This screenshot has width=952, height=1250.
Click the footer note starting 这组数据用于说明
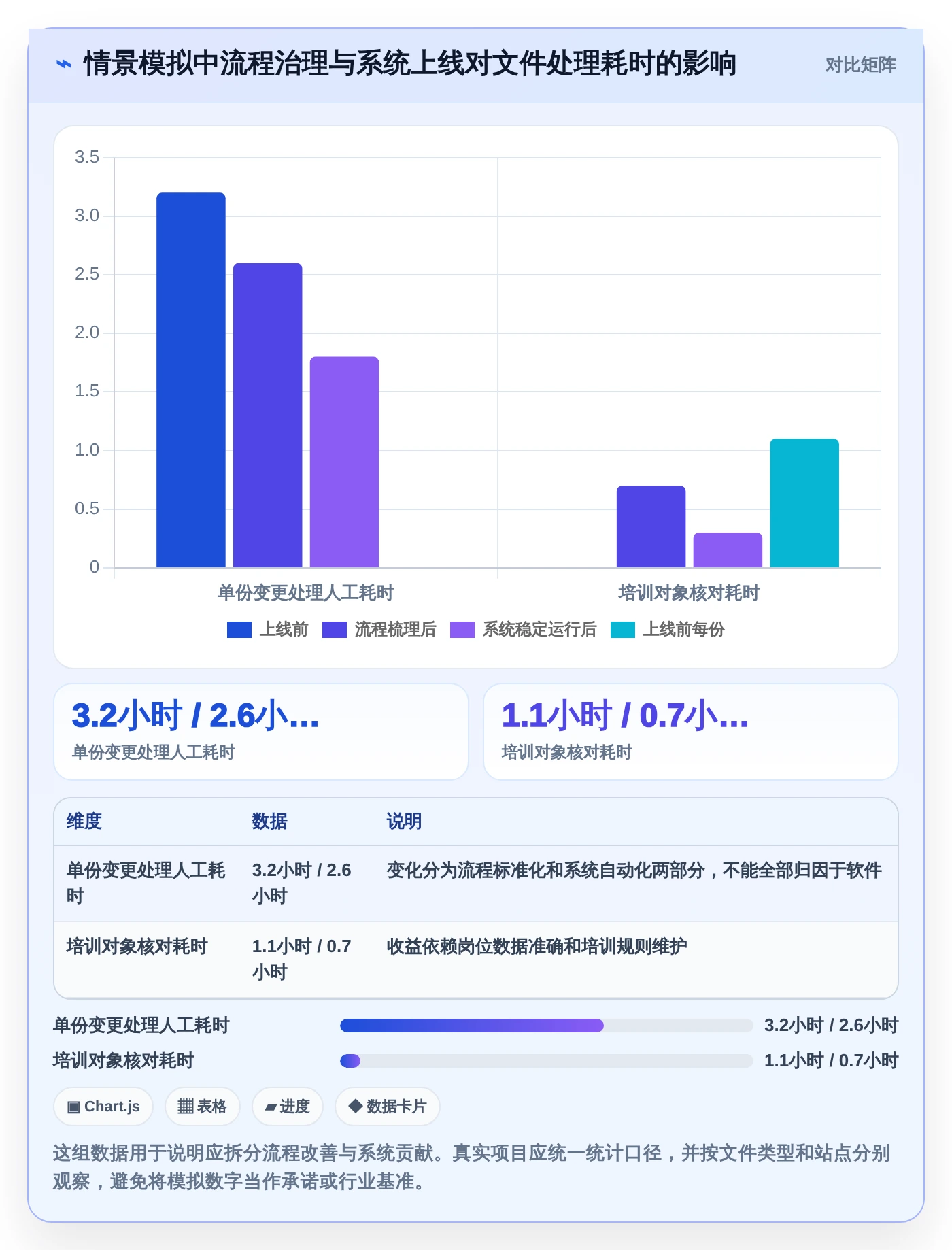click(472, 1167)
